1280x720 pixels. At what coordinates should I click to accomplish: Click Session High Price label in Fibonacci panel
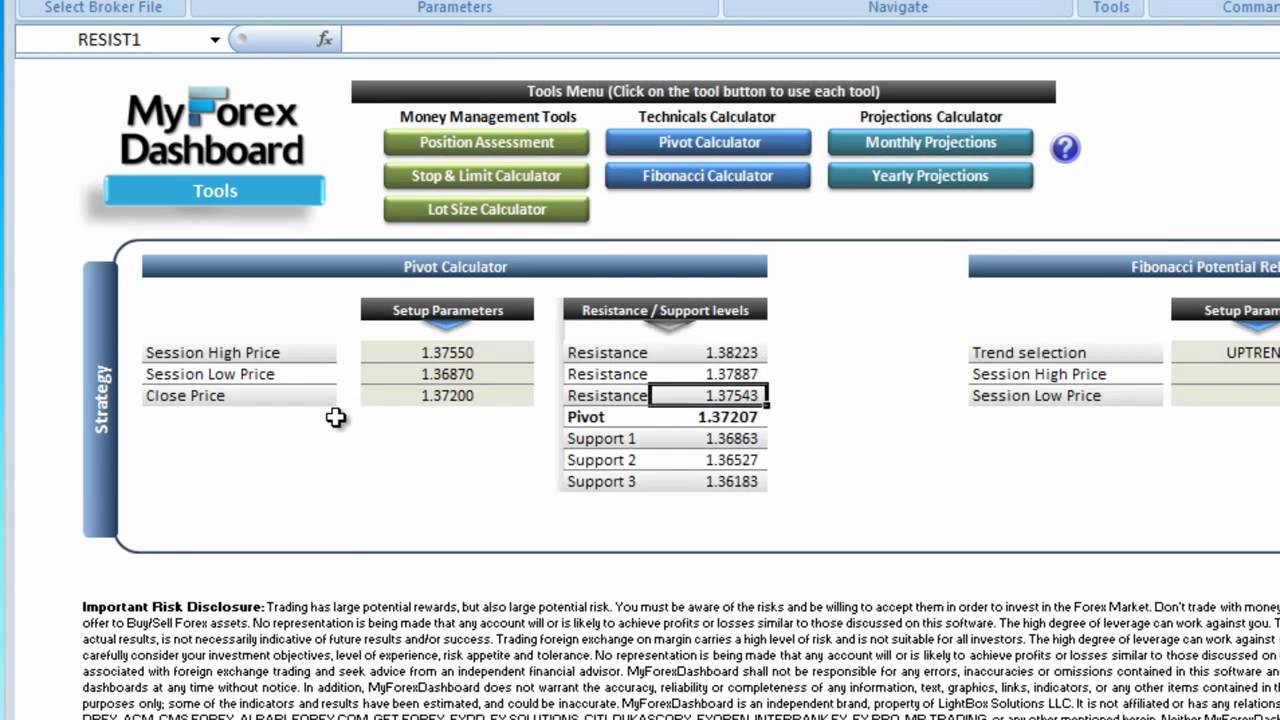1039,374
